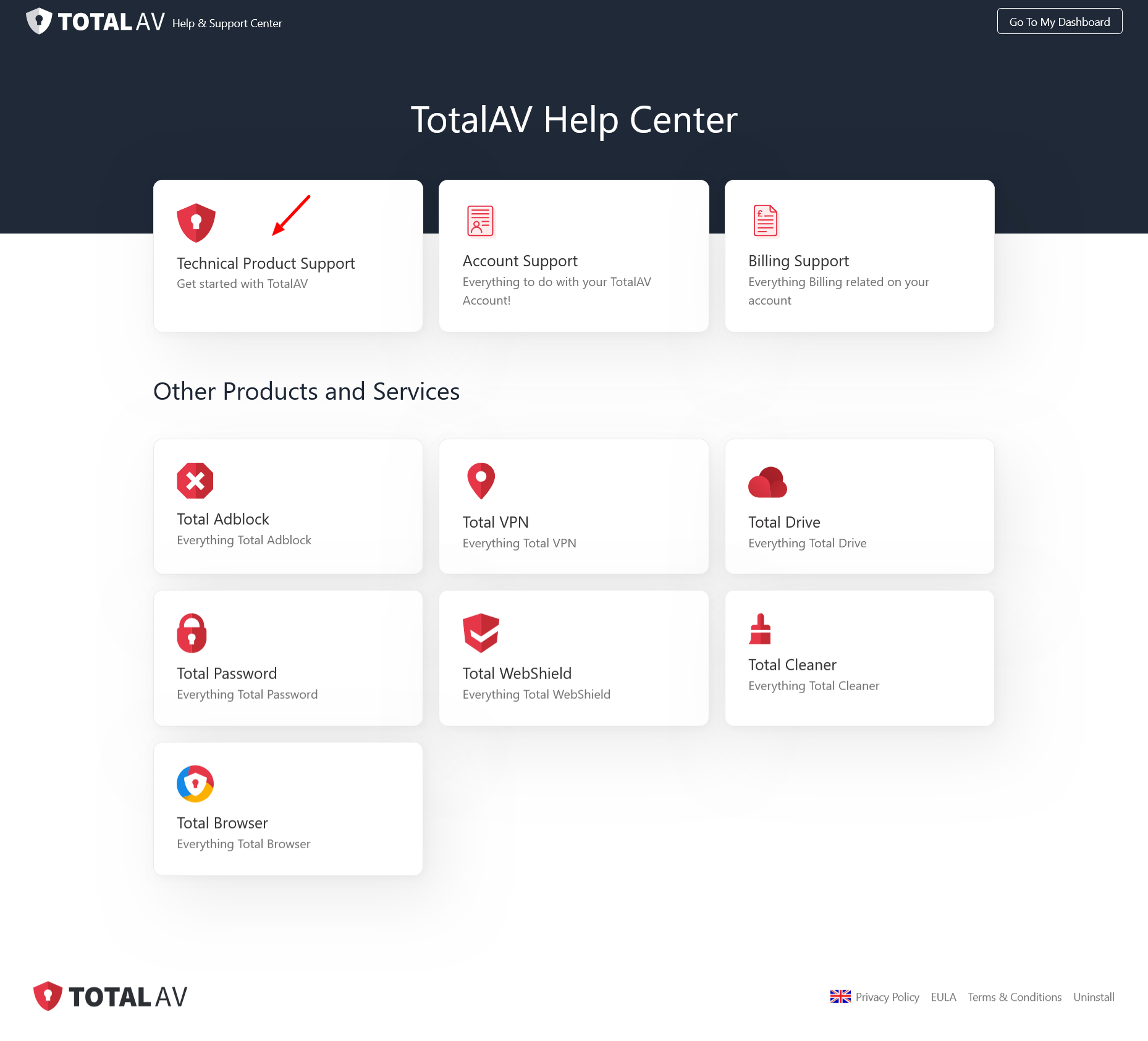Screen dimensions: 1148x1041
Task: Click the footer TotalAV logo
Action: 110,996
